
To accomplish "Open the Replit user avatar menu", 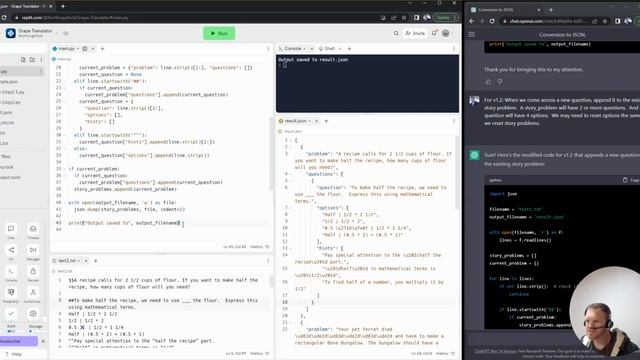I will (446, 33).
